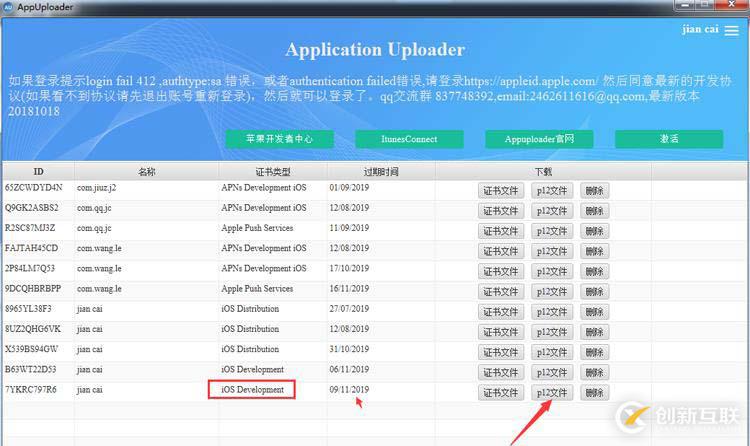Close the AppUploader window
This screenshot has height=446, width=750.
point(731,4)
